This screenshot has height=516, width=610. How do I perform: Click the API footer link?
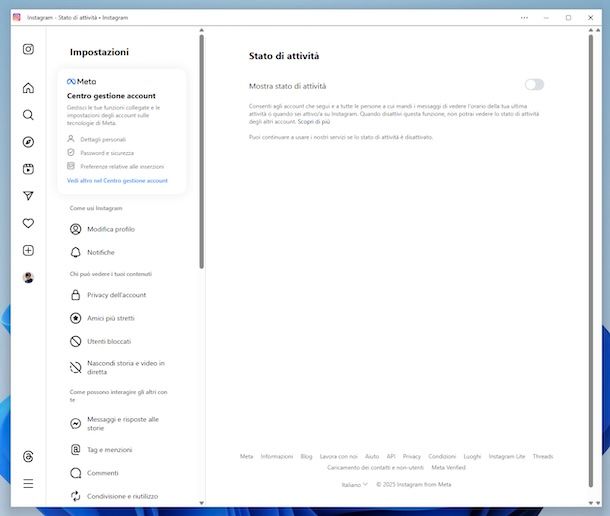(391, 456)
